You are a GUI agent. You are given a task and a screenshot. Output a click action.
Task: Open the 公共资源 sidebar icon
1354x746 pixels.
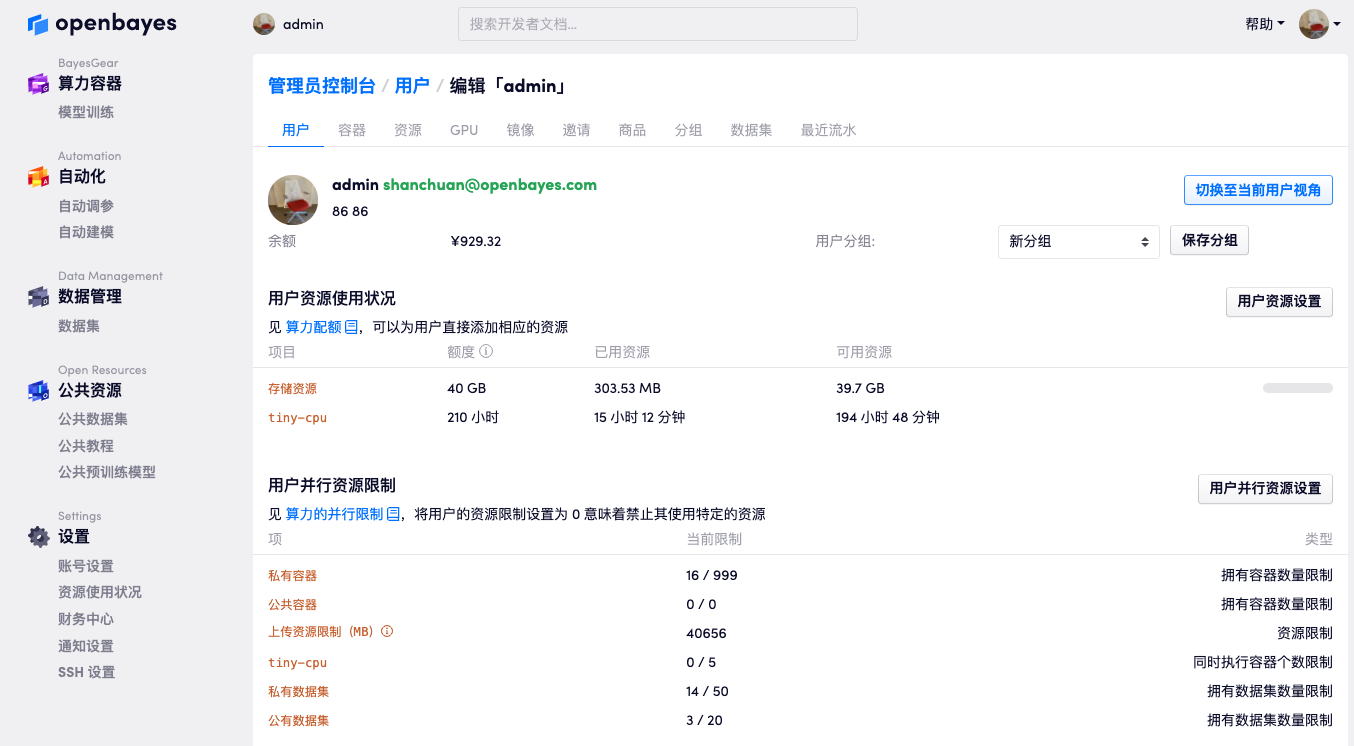point(38,391)
